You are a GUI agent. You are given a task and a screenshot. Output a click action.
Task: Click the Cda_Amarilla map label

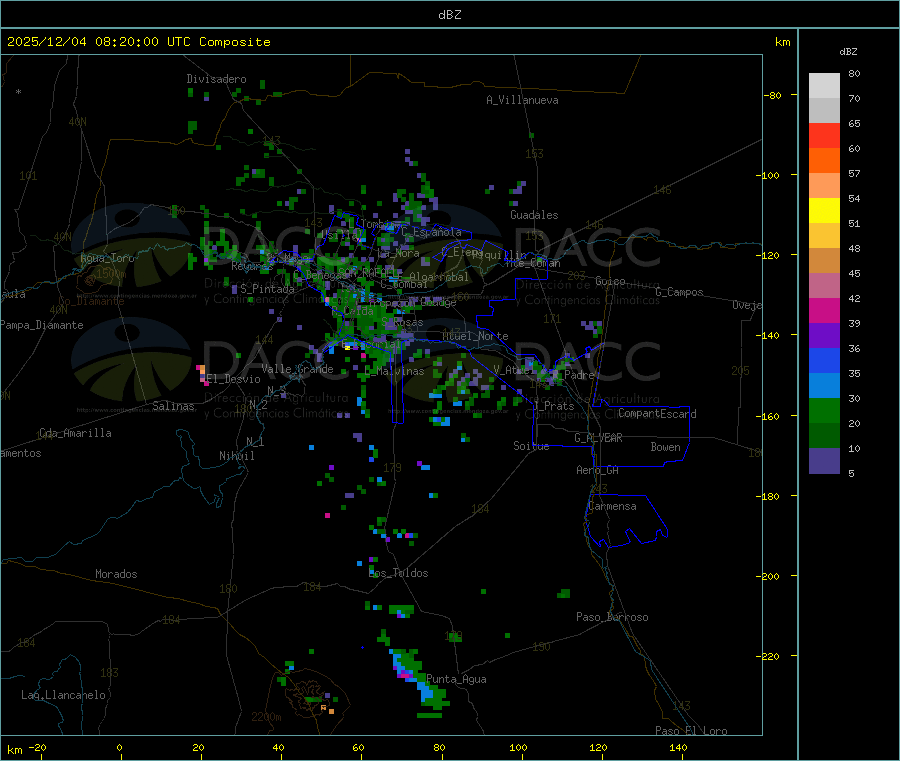tap(75, 433)
